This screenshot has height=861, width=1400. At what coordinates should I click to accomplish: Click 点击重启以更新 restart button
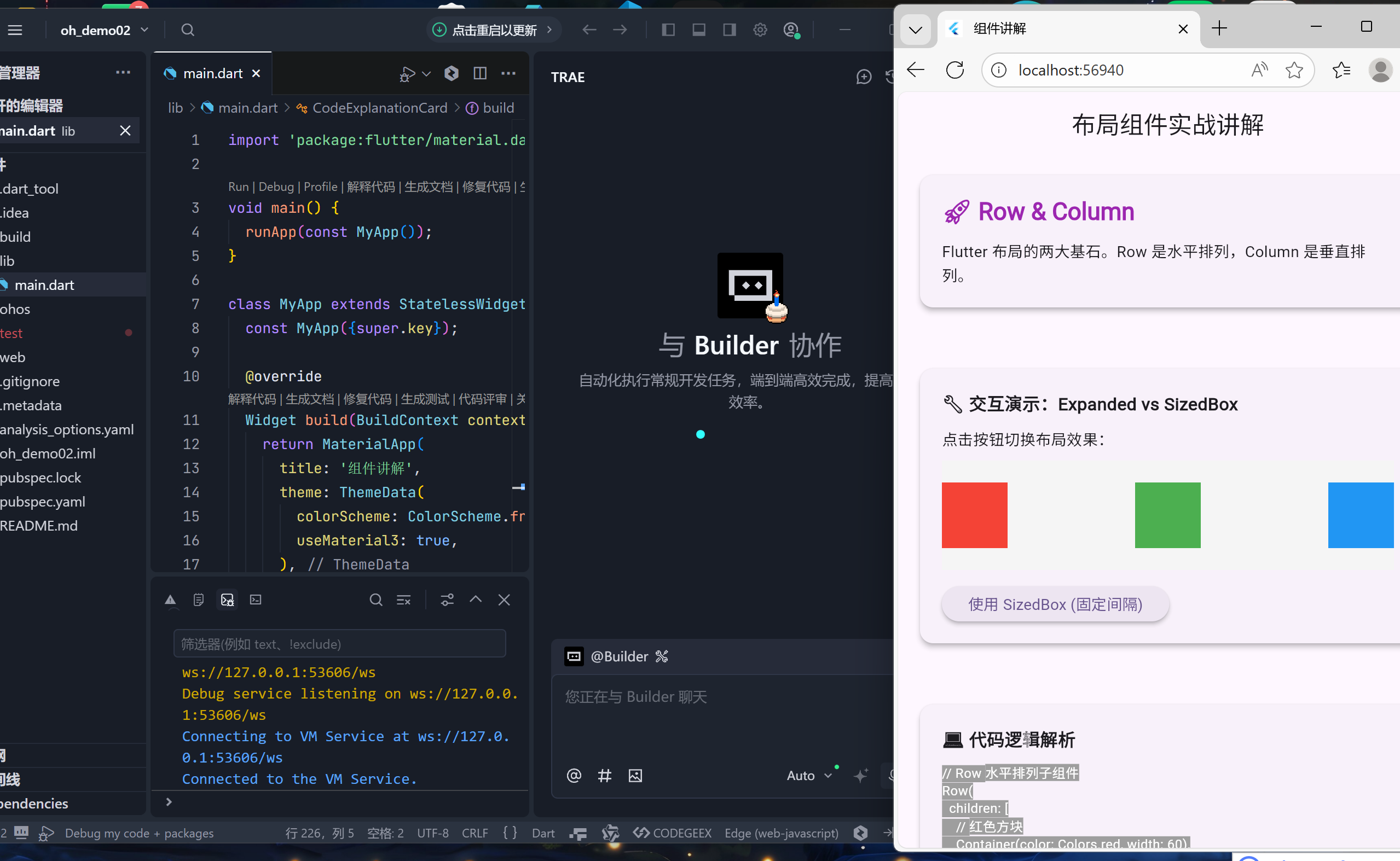click(493, 30)
